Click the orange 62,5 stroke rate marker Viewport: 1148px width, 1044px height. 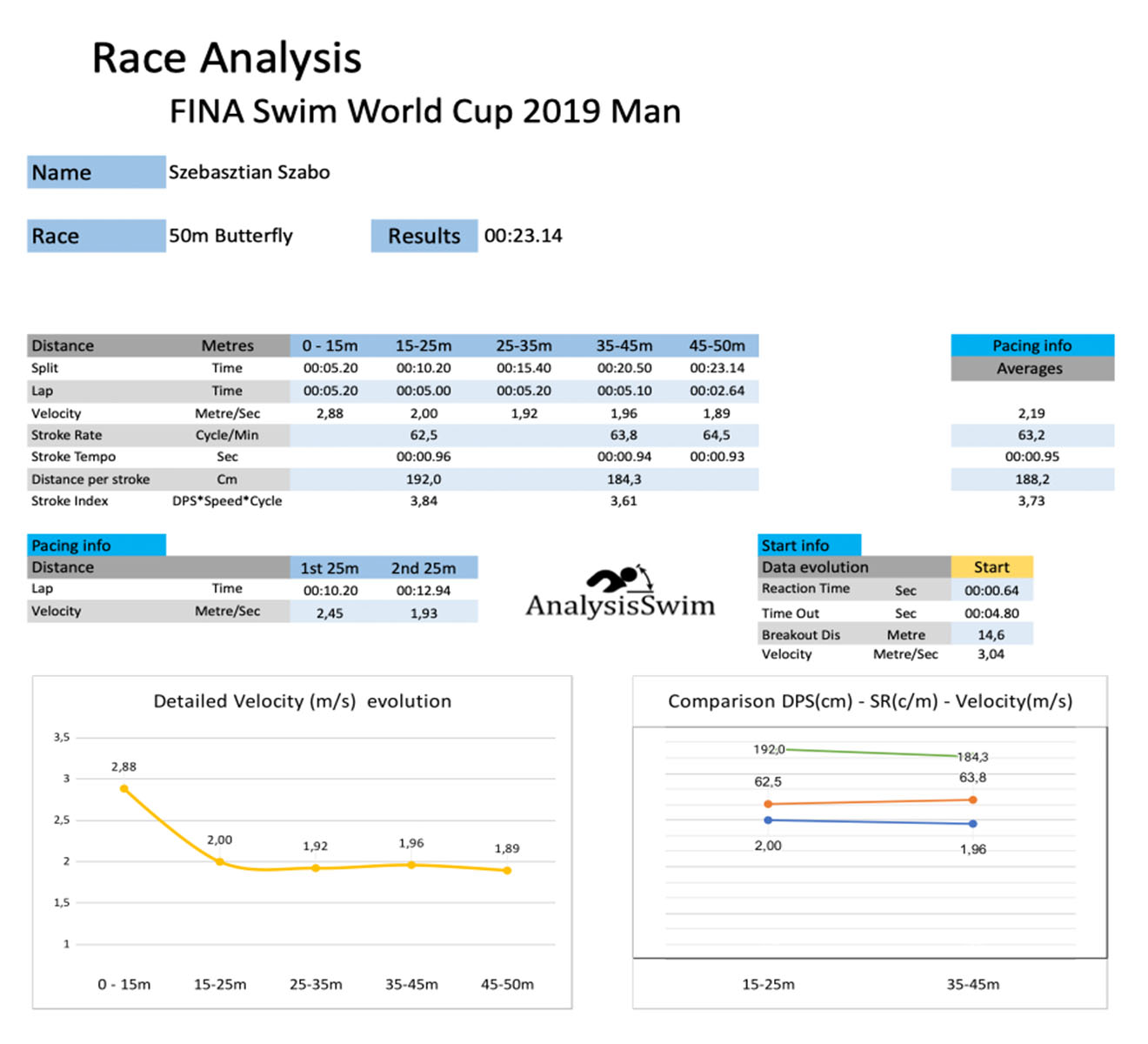pos(768,804)
